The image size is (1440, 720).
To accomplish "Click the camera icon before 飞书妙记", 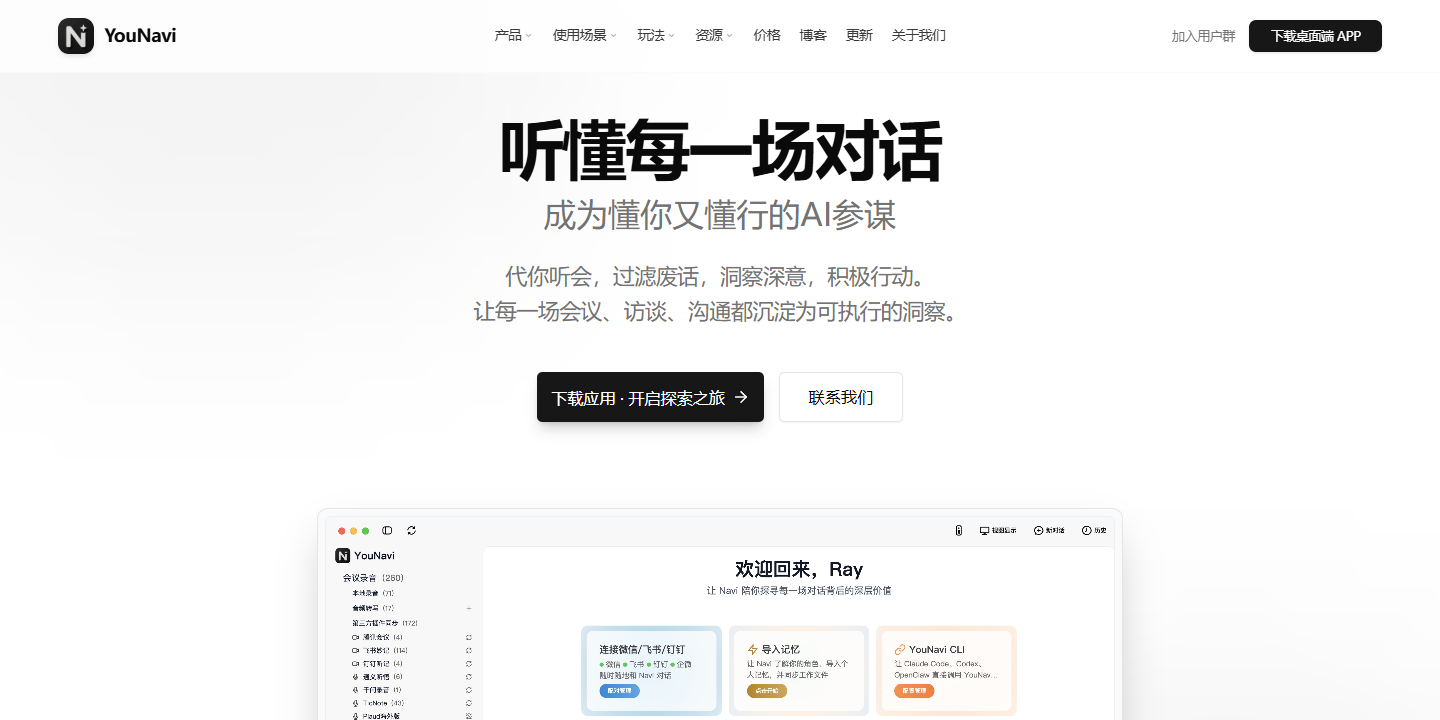I will [x=355, y=650].
